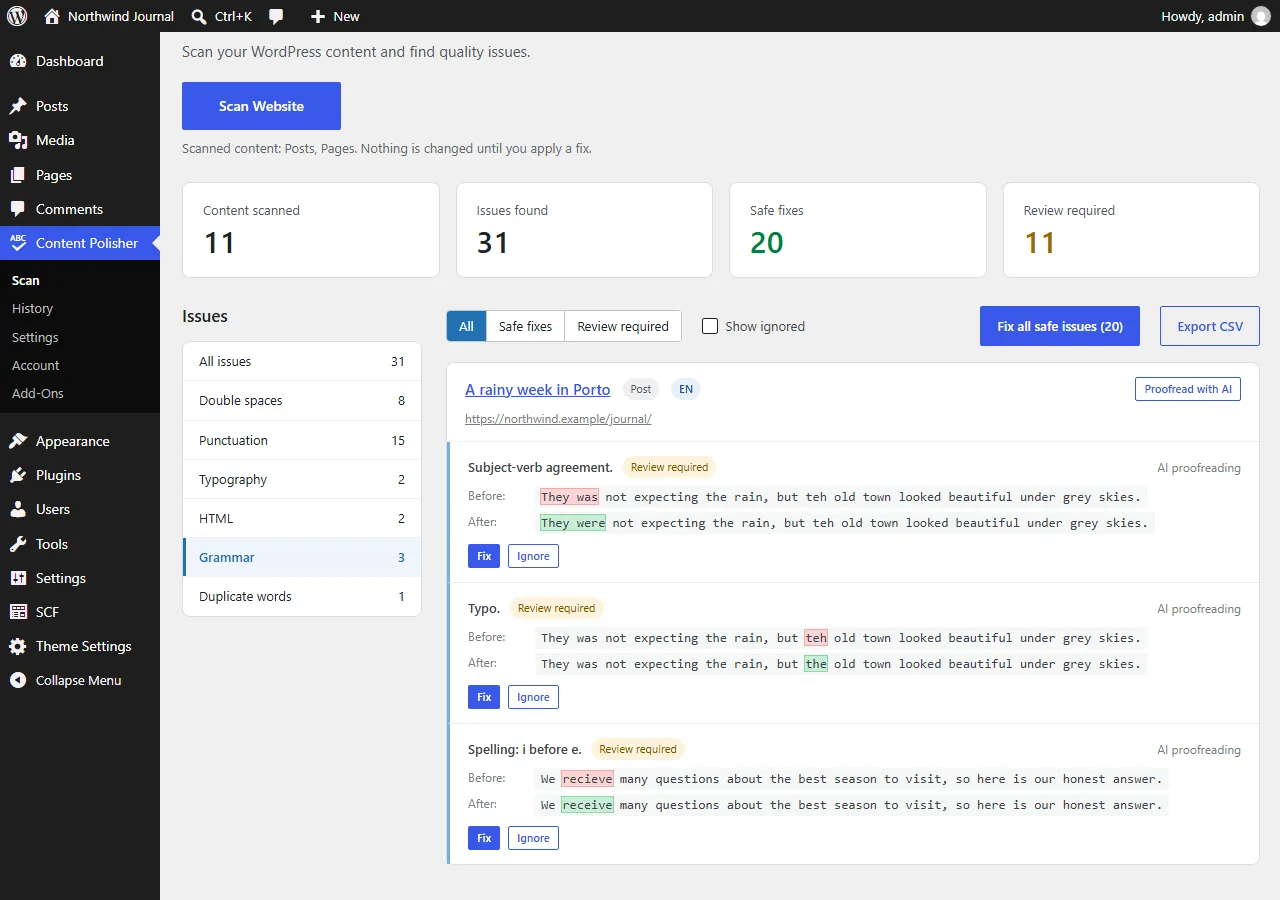Open the Appearance paintbrush icon
Screen dimensions: 1280x900
[x=18, y=441]
